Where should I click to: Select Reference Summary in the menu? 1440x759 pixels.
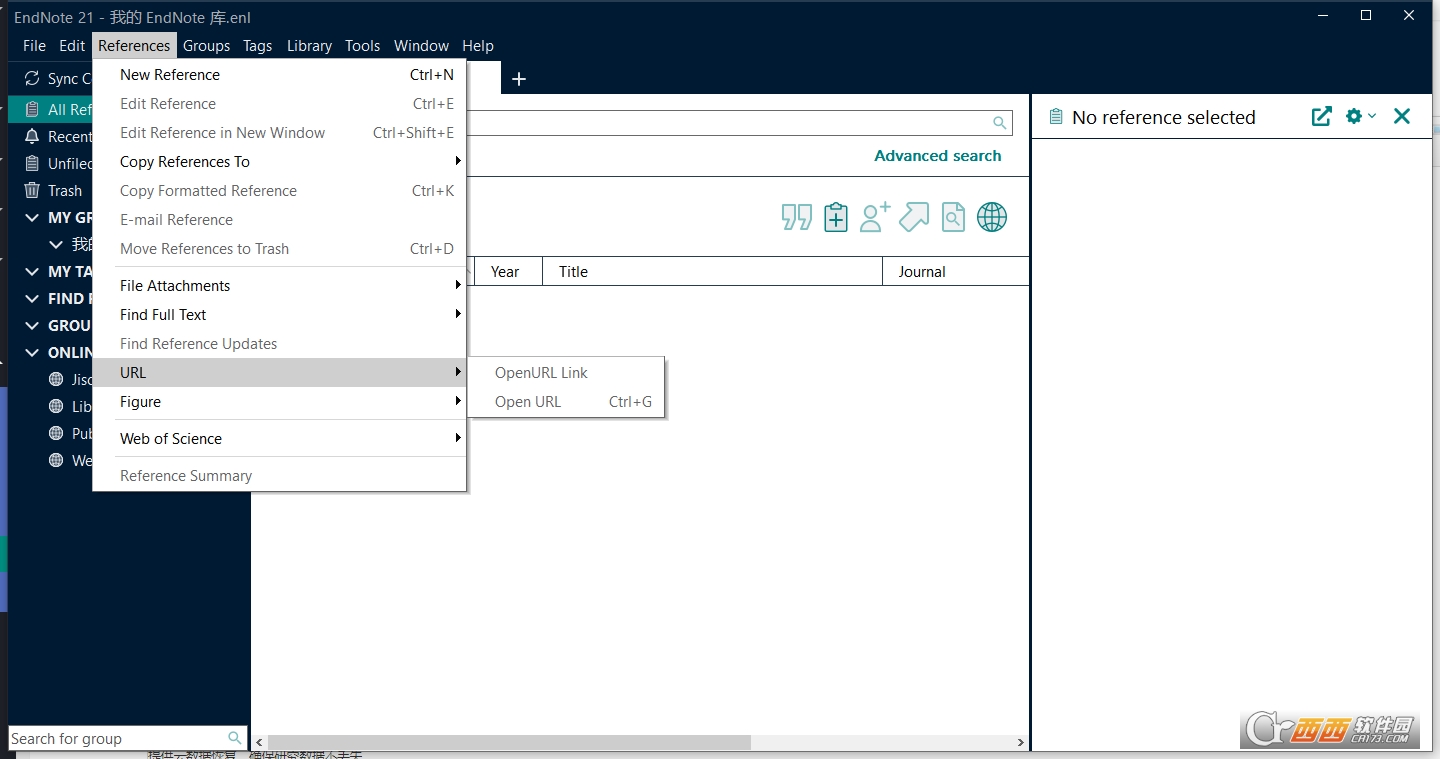pyautogui.click(x=279, y=476)
